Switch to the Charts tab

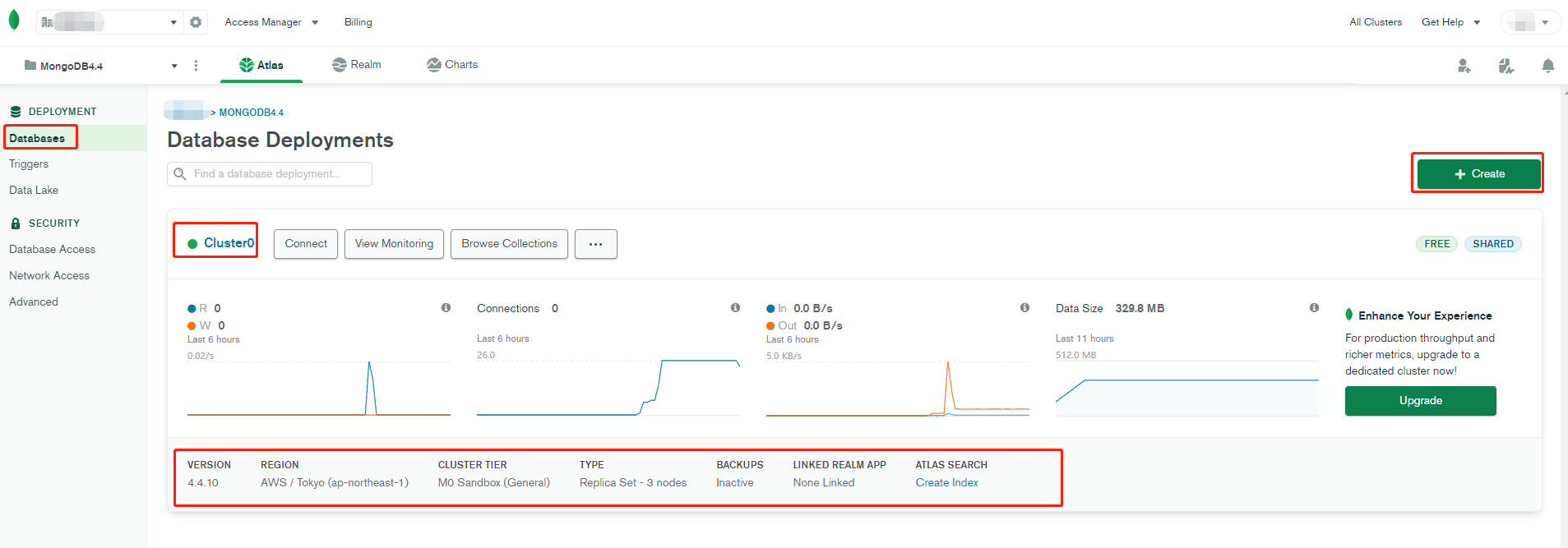tap(452, 65)
